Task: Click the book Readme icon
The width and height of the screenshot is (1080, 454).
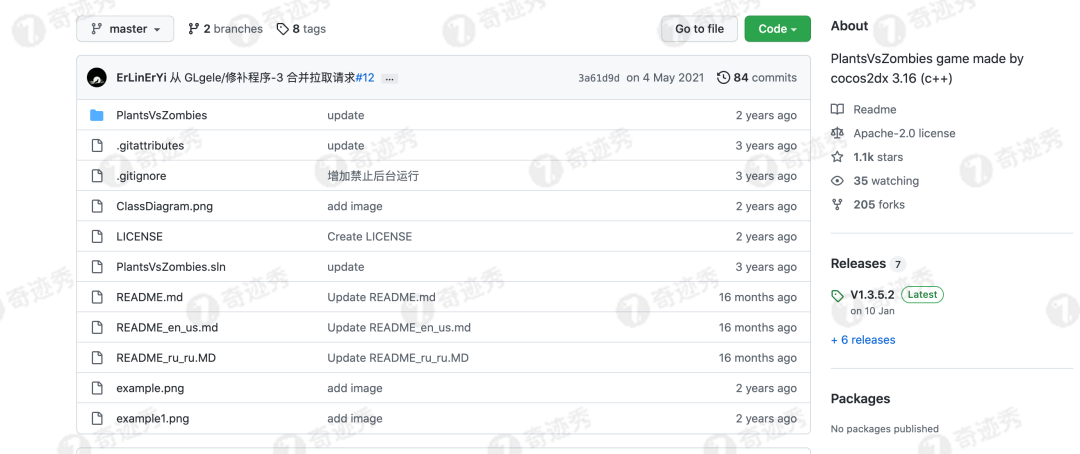Action: click(838, 110)
